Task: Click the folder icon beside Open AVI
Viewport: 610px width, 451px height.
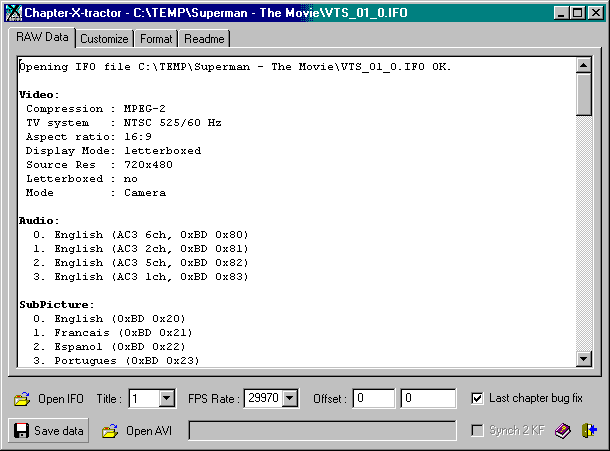Action: click(x=110, y=431)
